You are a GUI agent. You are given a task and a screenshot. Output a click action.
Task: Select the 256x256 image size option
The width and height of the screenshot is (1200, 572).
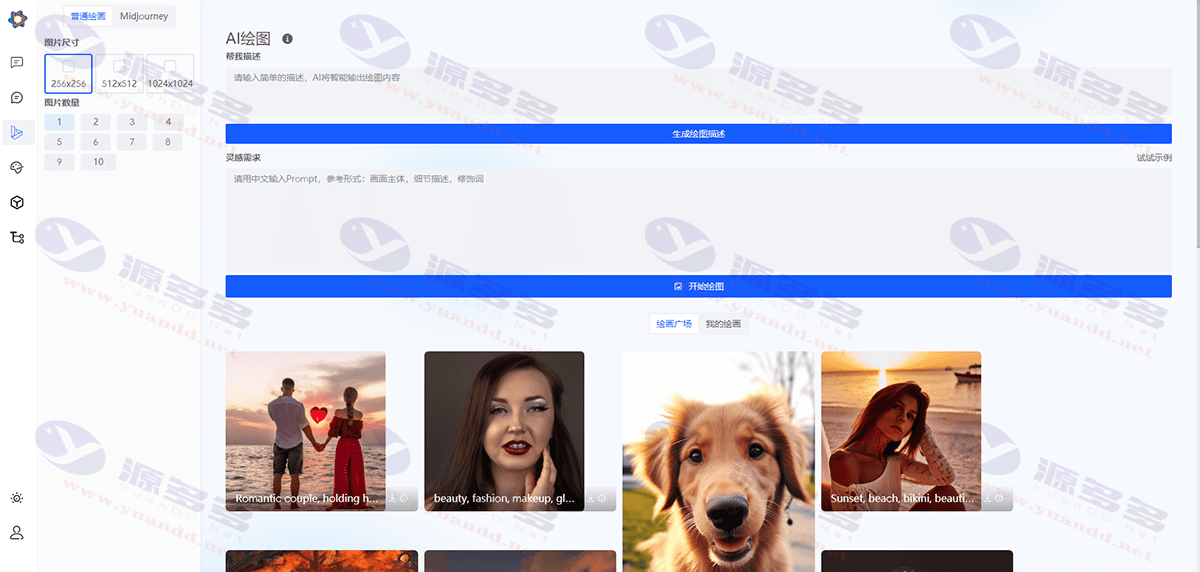pos(68,74)
